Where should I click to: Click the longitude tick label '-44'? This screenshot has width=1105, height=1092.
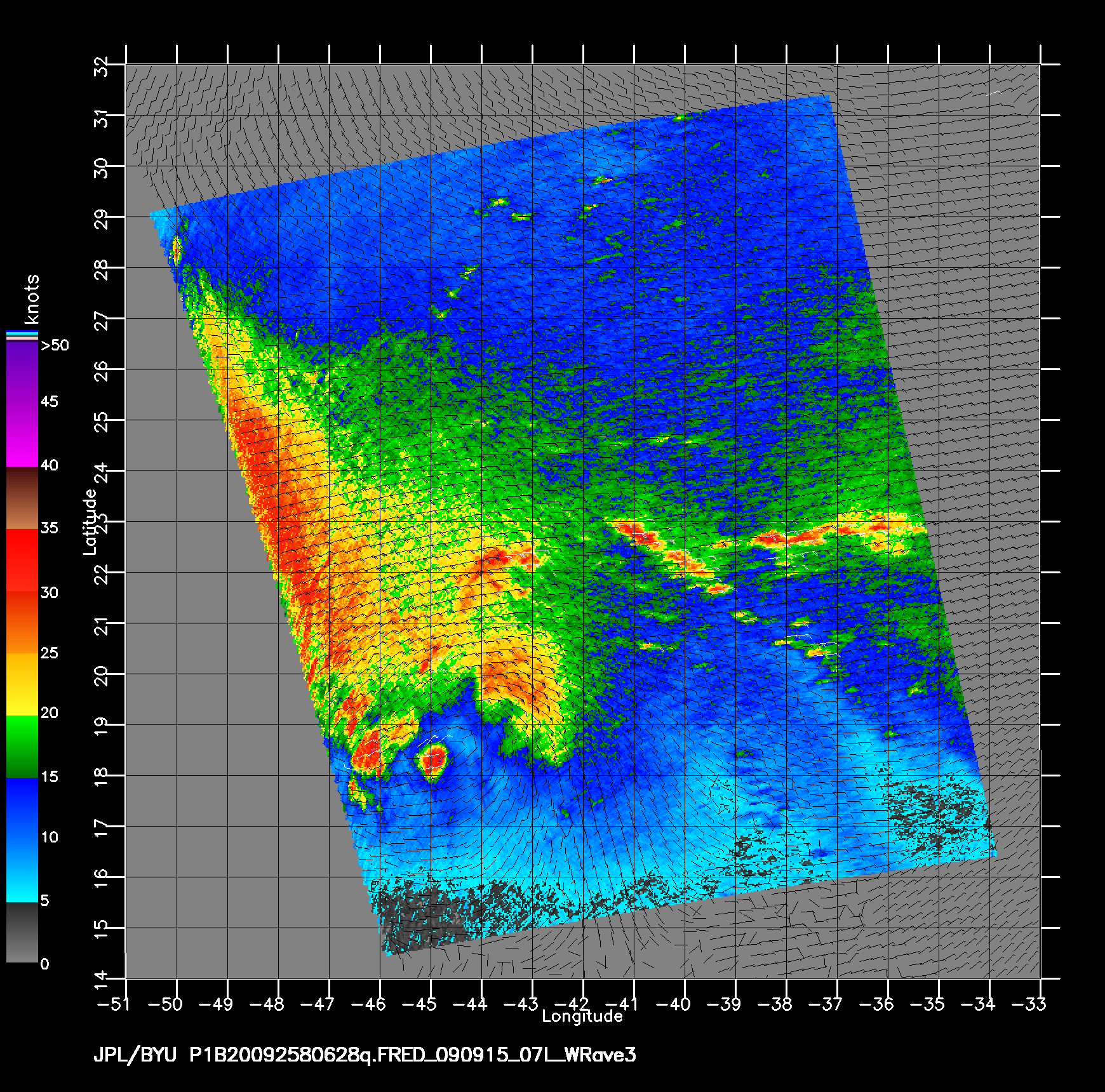click(470, 1004)
